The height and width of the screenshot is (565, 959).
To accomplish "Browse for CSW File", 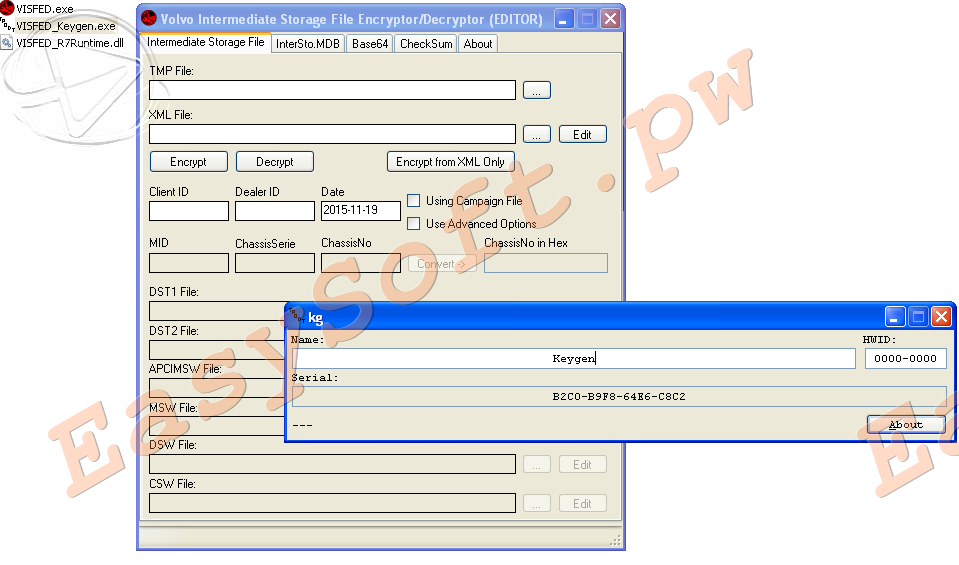I will point(536,504).
